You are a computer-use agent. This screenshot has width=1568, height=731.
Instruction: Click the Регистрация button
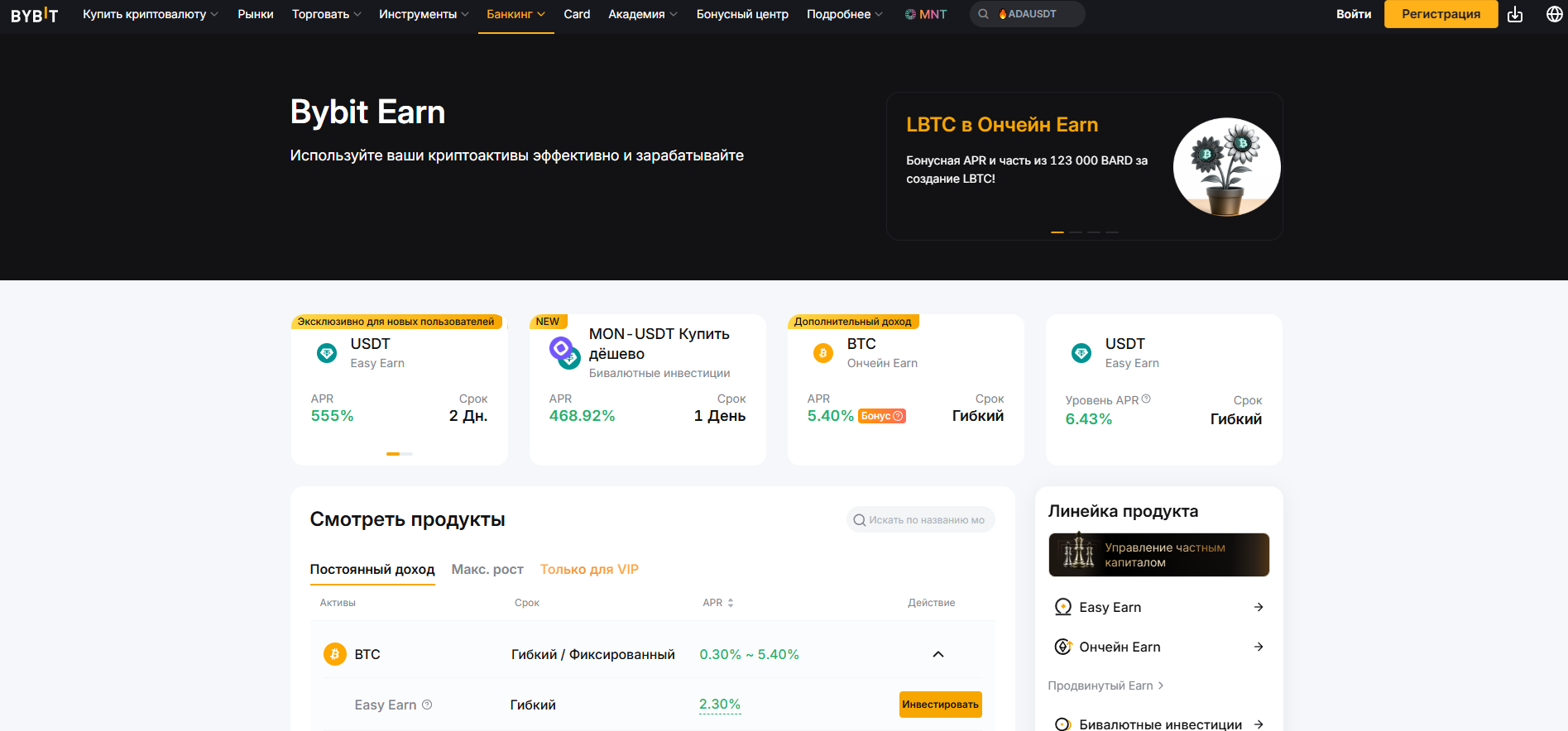pos(1441,14)
